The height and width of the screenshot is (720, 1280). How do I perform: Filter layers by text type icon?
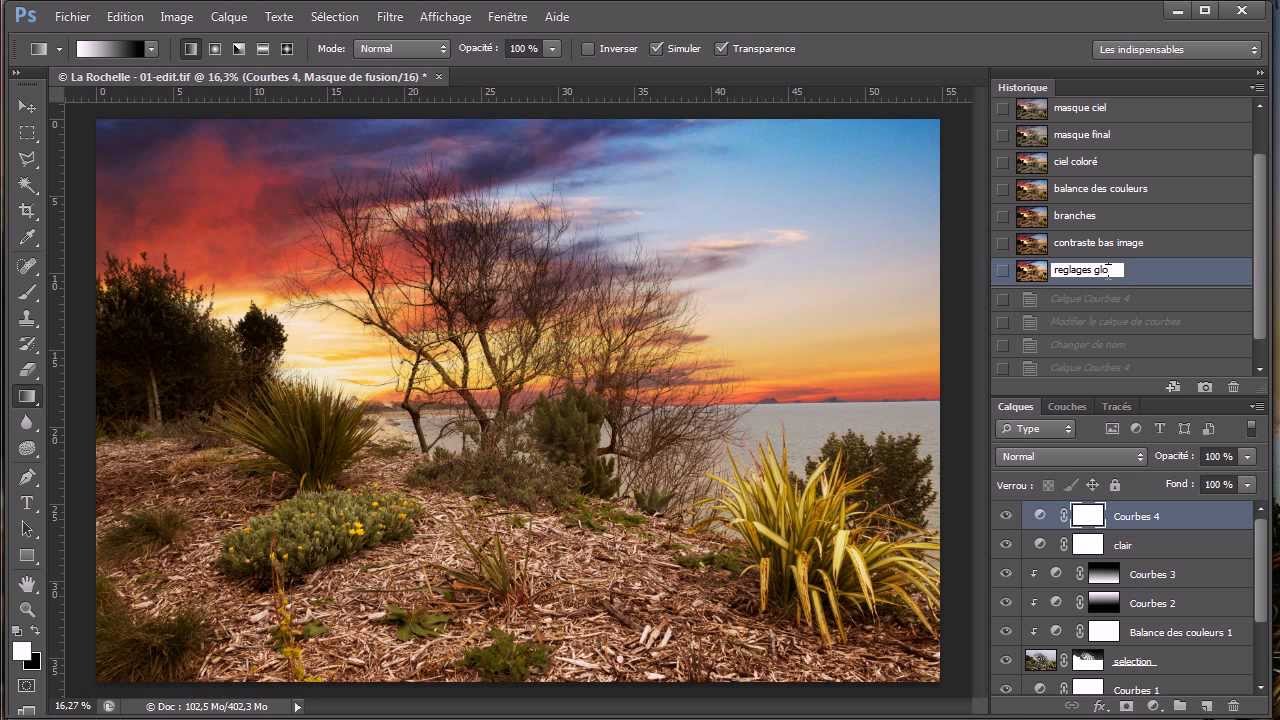tap(1160, 429)
